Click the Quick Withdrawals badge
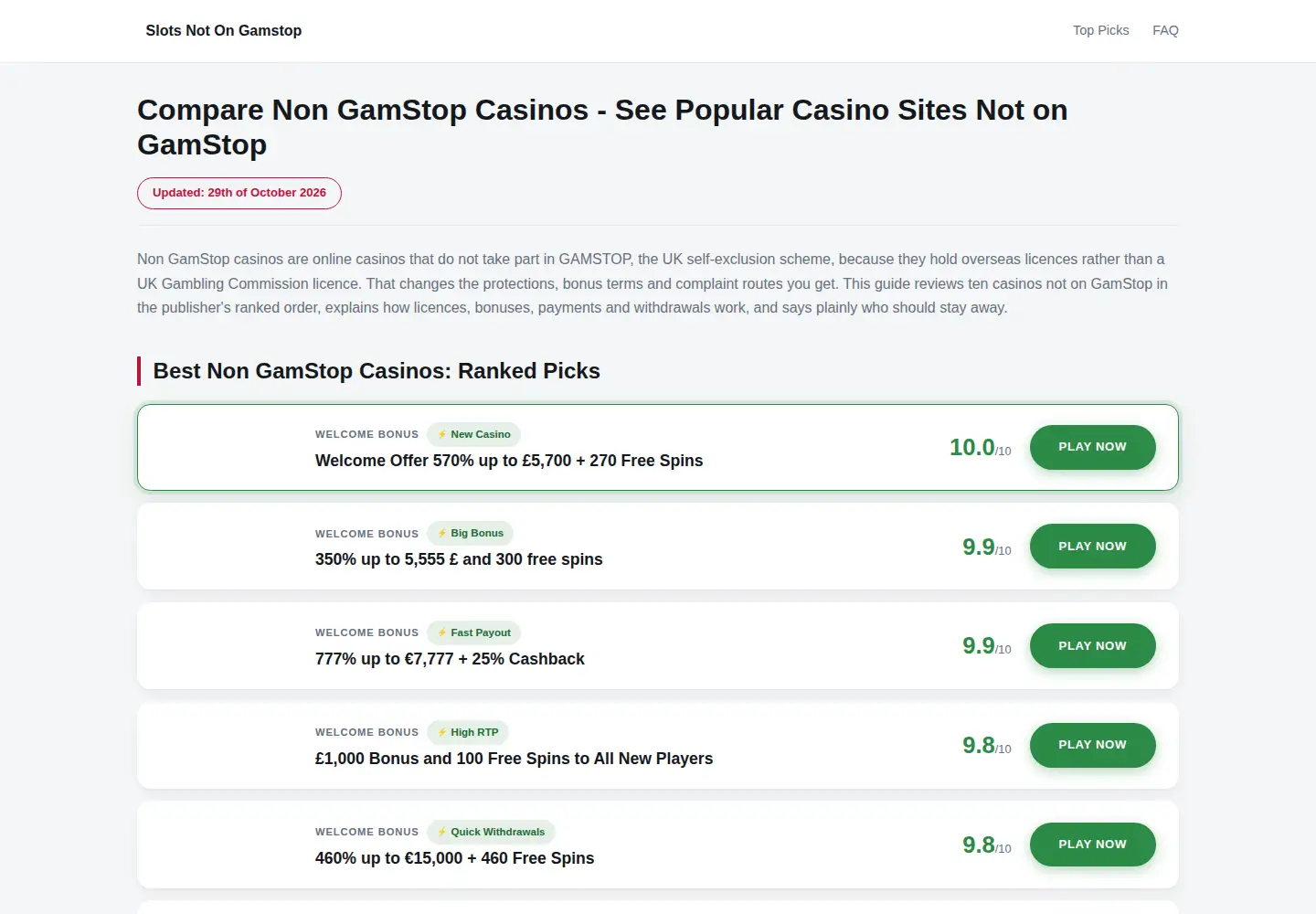Screen dimensions: 1316x914 491,832
